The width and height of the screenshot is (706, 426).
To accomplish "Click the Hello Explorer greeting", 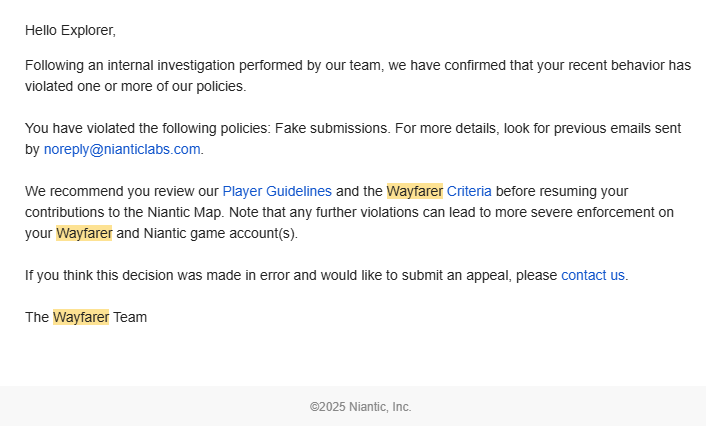I will point(70,30).
